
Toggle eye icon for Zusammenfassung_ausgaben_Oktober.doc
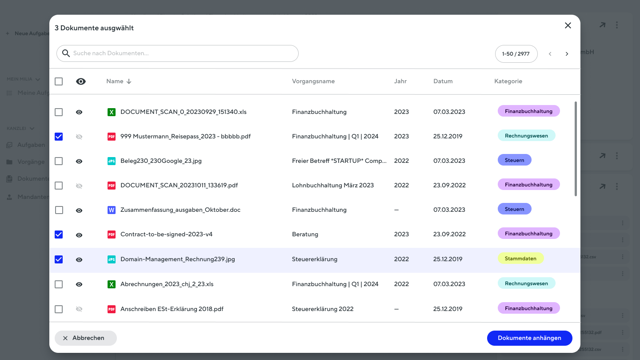(79, 210)
